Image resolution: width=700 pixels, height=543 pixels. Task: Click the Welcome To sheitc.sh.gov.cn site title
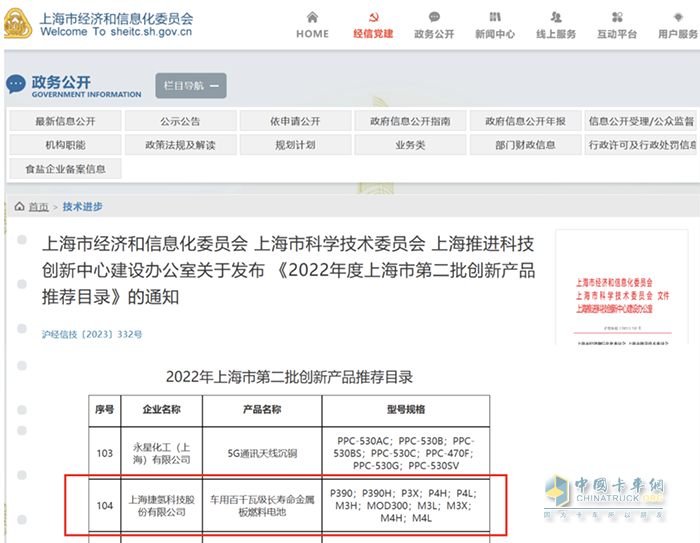[116, 32]
